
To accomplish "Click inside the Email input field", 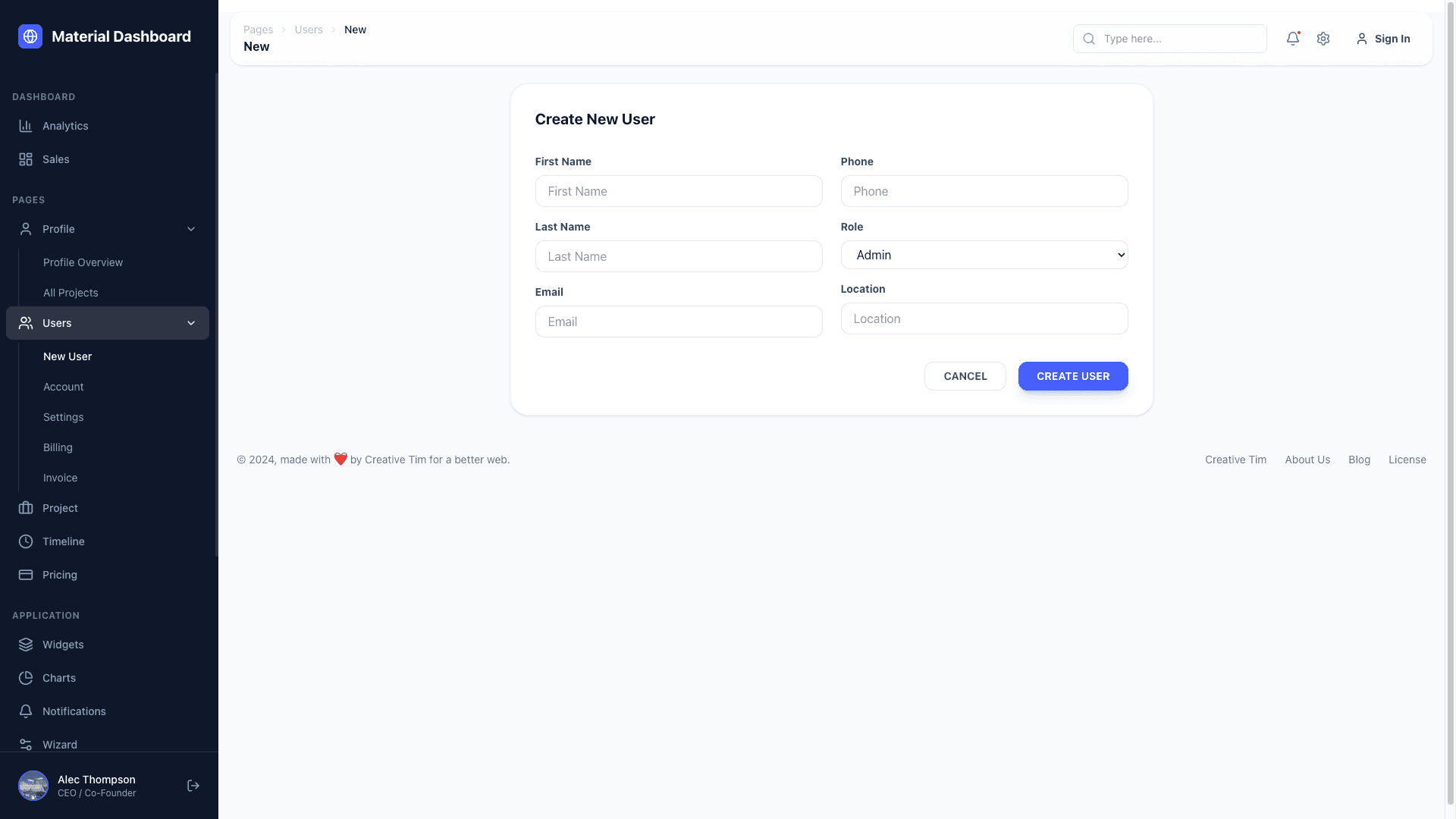I will pos(678,322).
